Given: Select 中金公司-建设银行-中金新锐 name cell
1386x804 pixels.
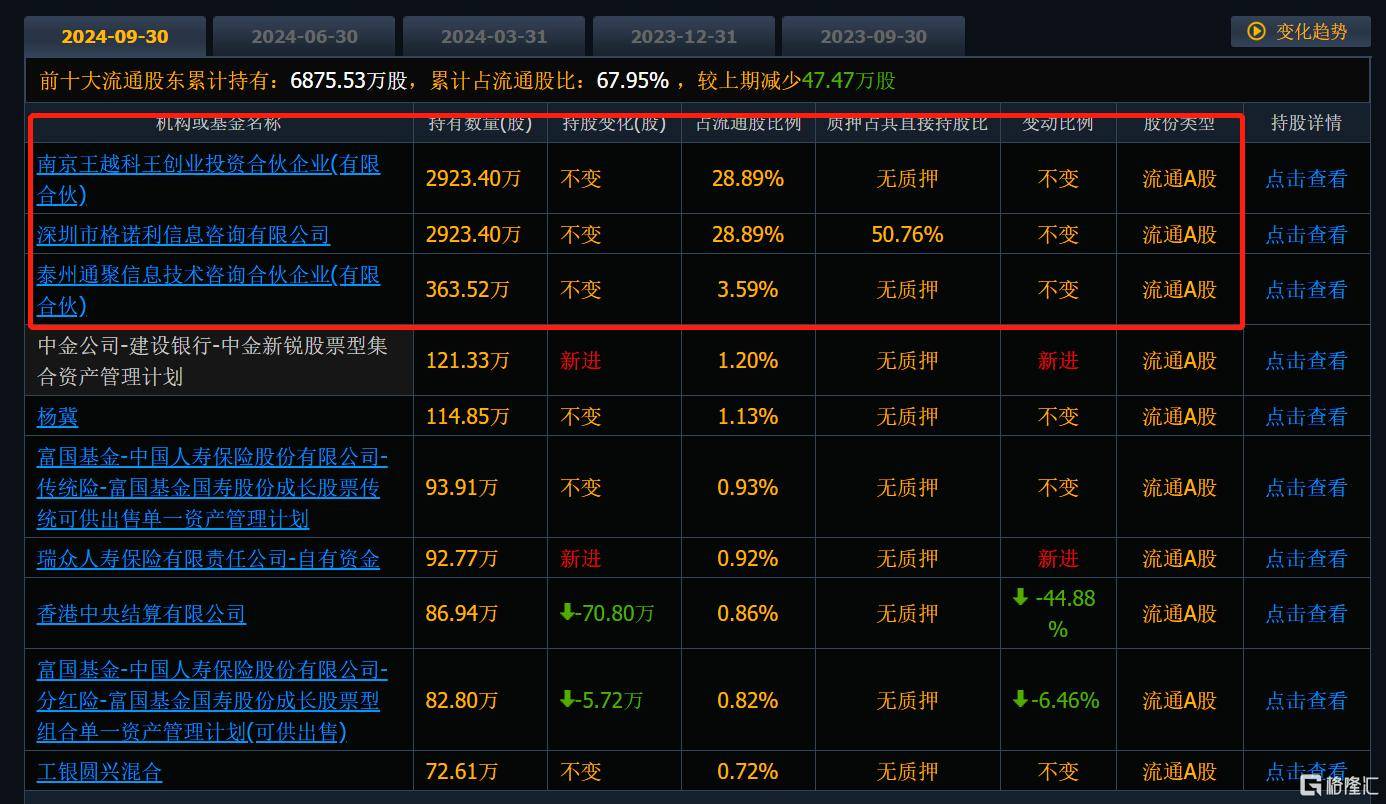Looking at the screenshot, I should [220, 360].
